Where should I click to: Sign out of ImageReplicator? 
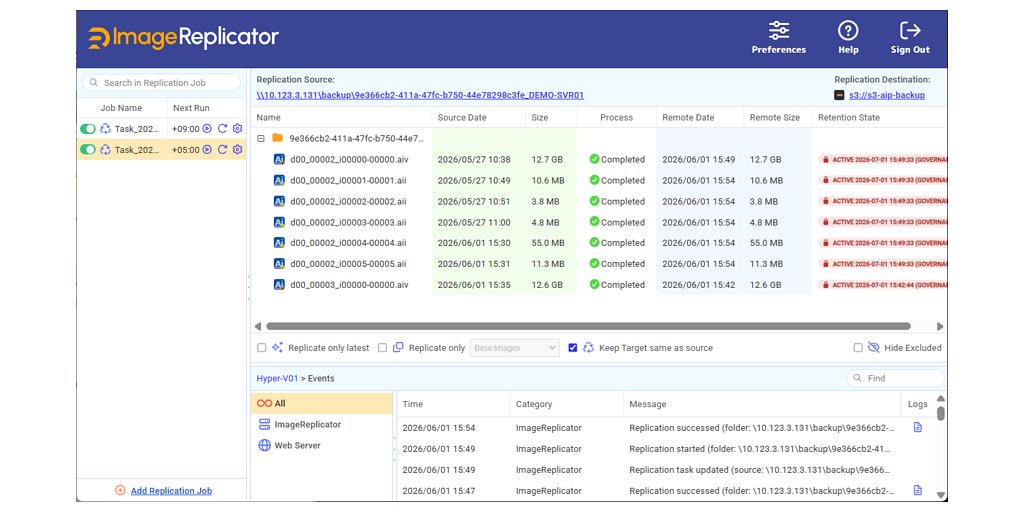tap(910, 38)
